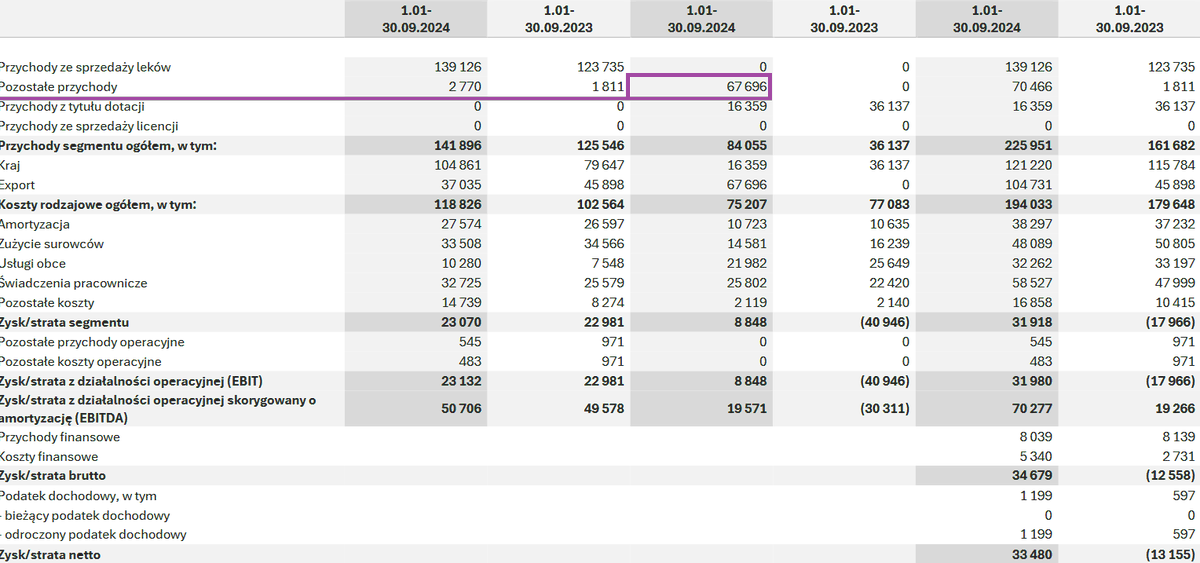Select the total value 141 896

pyautogui.click(x=460, y=146)
